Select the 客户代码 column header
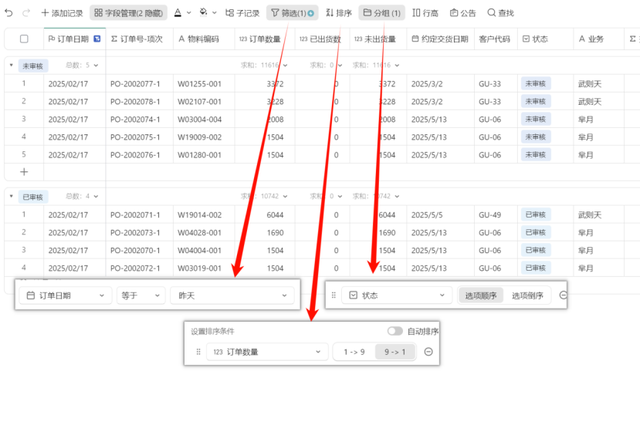The image size is (640, 422). click(x=496, y=39)
